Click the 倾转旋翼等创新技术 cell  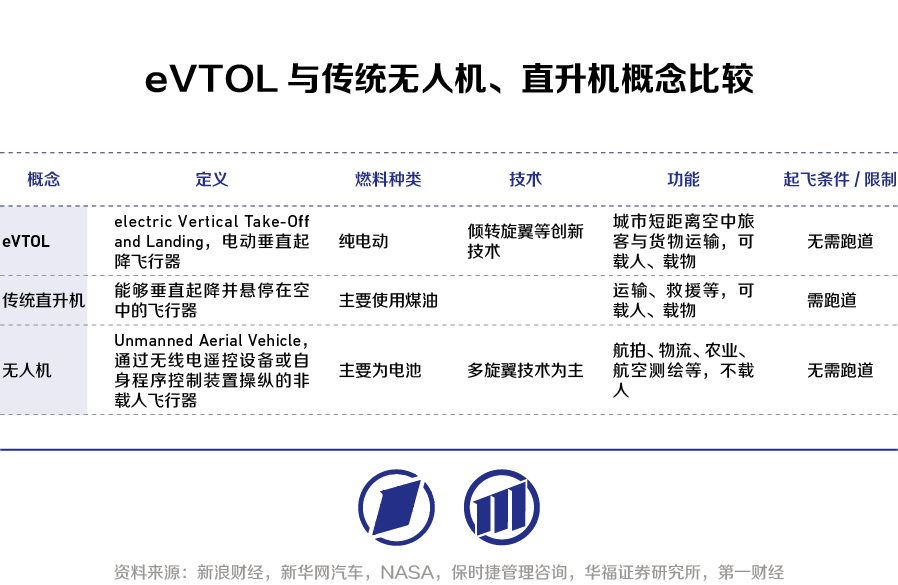click(525, 241)
